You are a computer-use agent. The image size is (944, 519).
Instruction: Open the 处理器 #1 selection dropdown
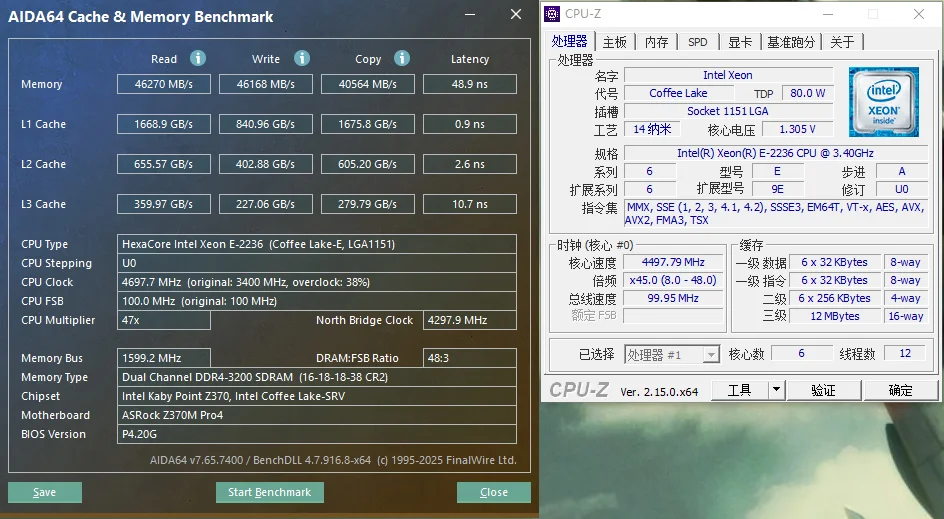point(710,354)
